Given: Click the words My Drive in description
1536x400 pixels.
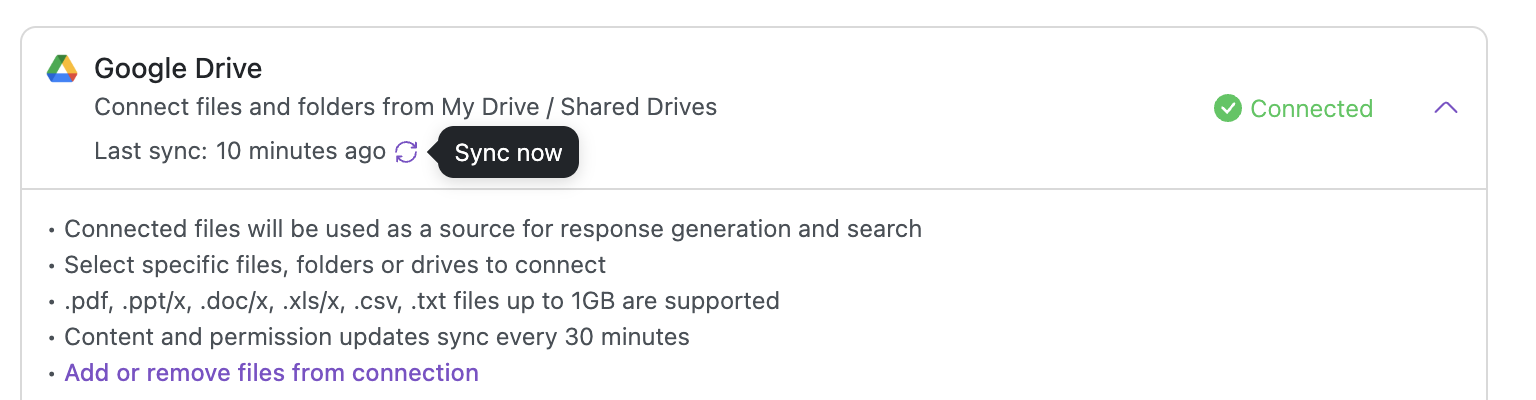Looking at the screenshot, I should (x=490, y=107).
